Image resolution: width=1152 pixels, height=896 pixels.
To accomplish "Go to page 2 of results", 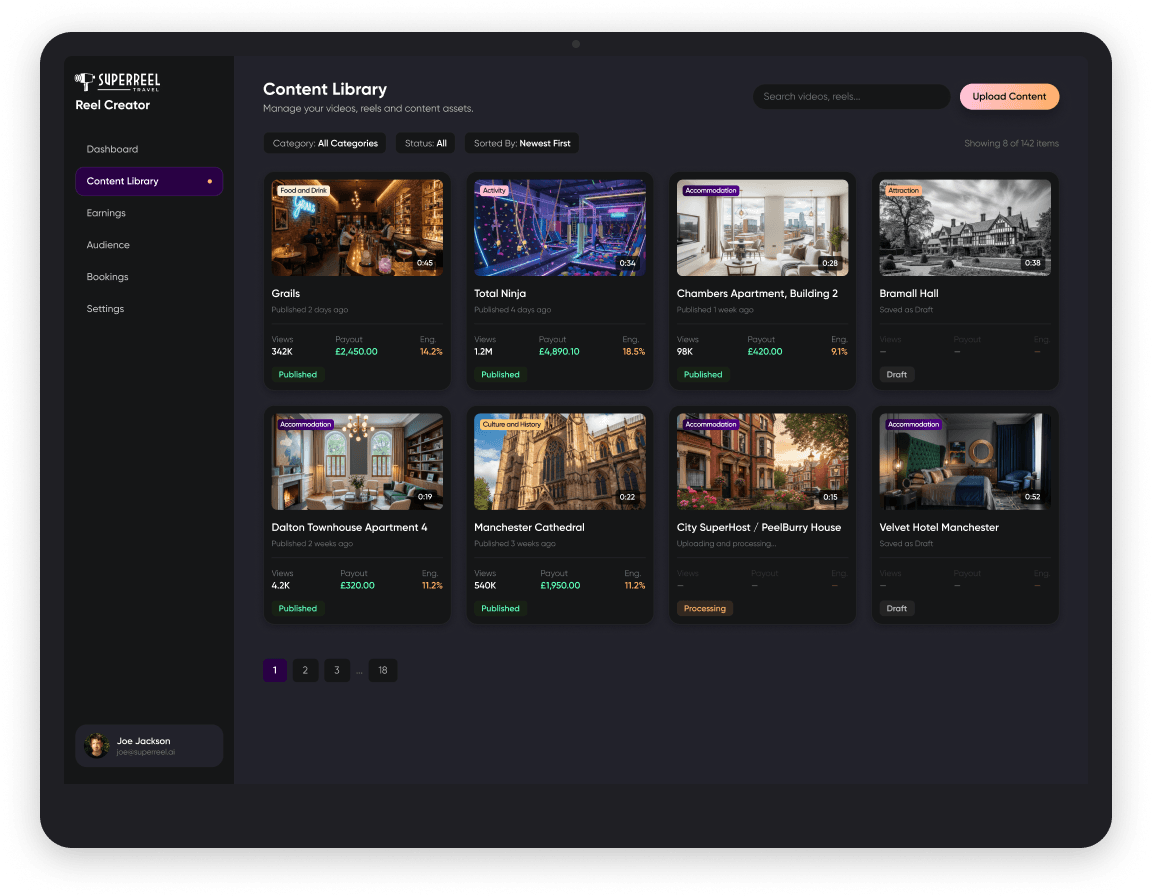I will [305, 670].
